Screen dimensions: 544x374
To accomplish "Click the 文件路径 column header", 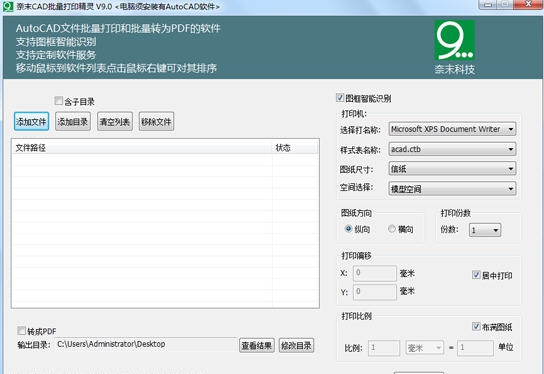I will 142,147.
